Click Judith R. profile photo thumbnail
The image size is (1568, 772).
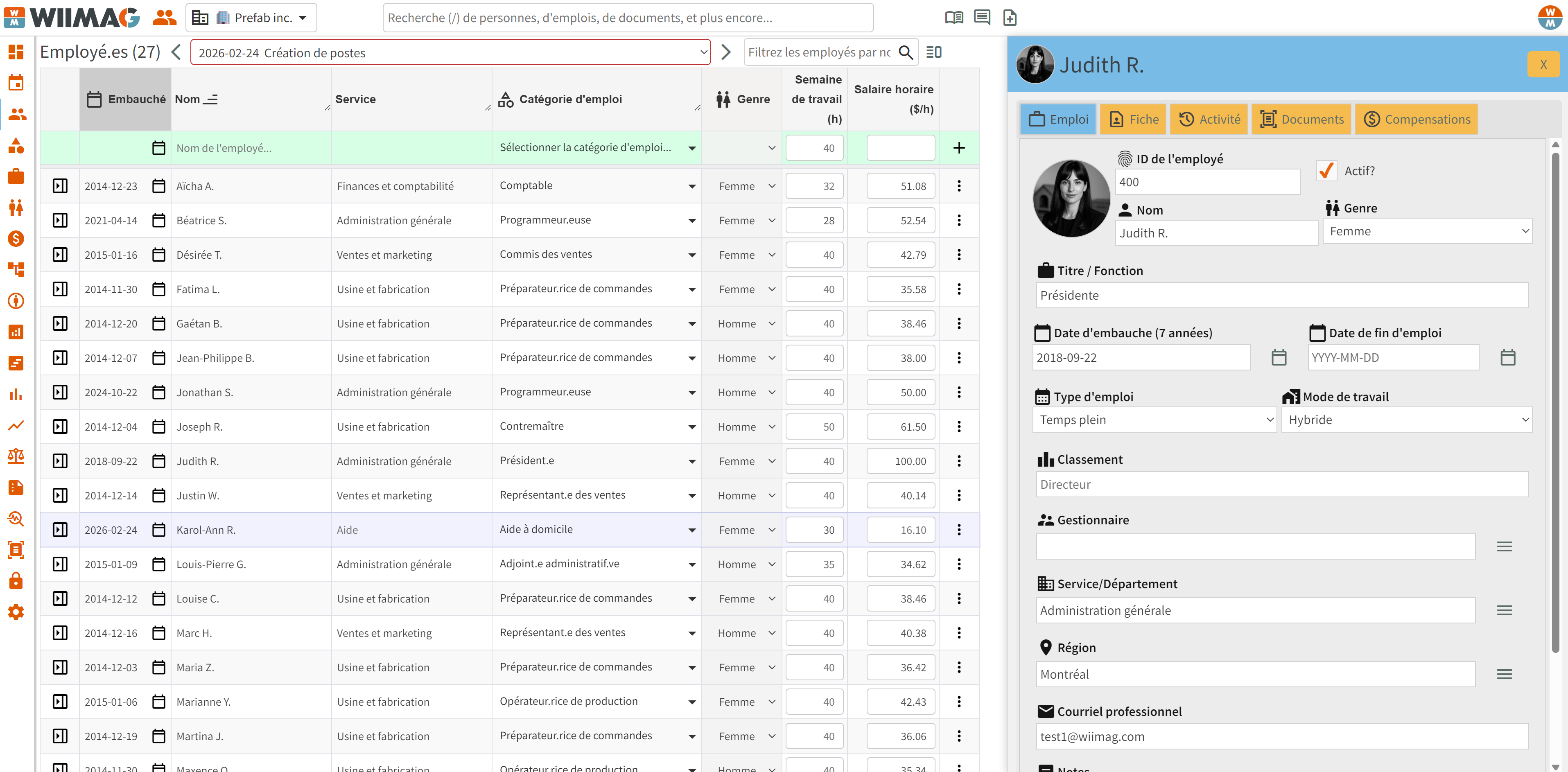pyautogui.click(x=1035, y=64)
